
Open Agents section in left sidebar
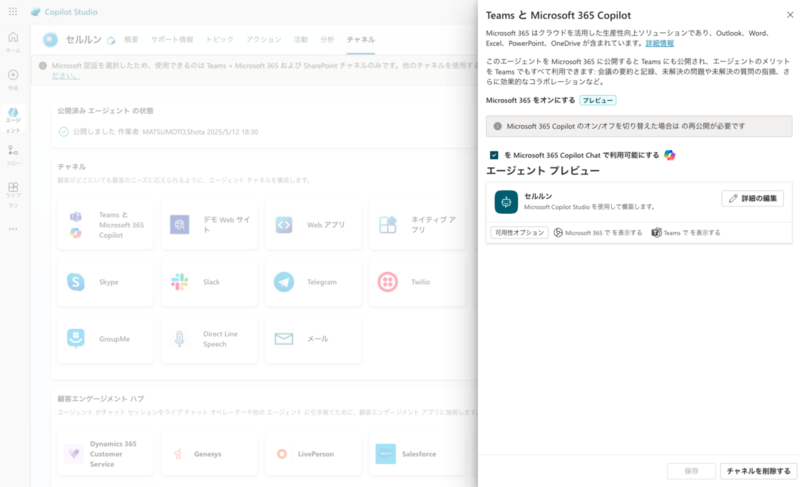coord(13,120)
